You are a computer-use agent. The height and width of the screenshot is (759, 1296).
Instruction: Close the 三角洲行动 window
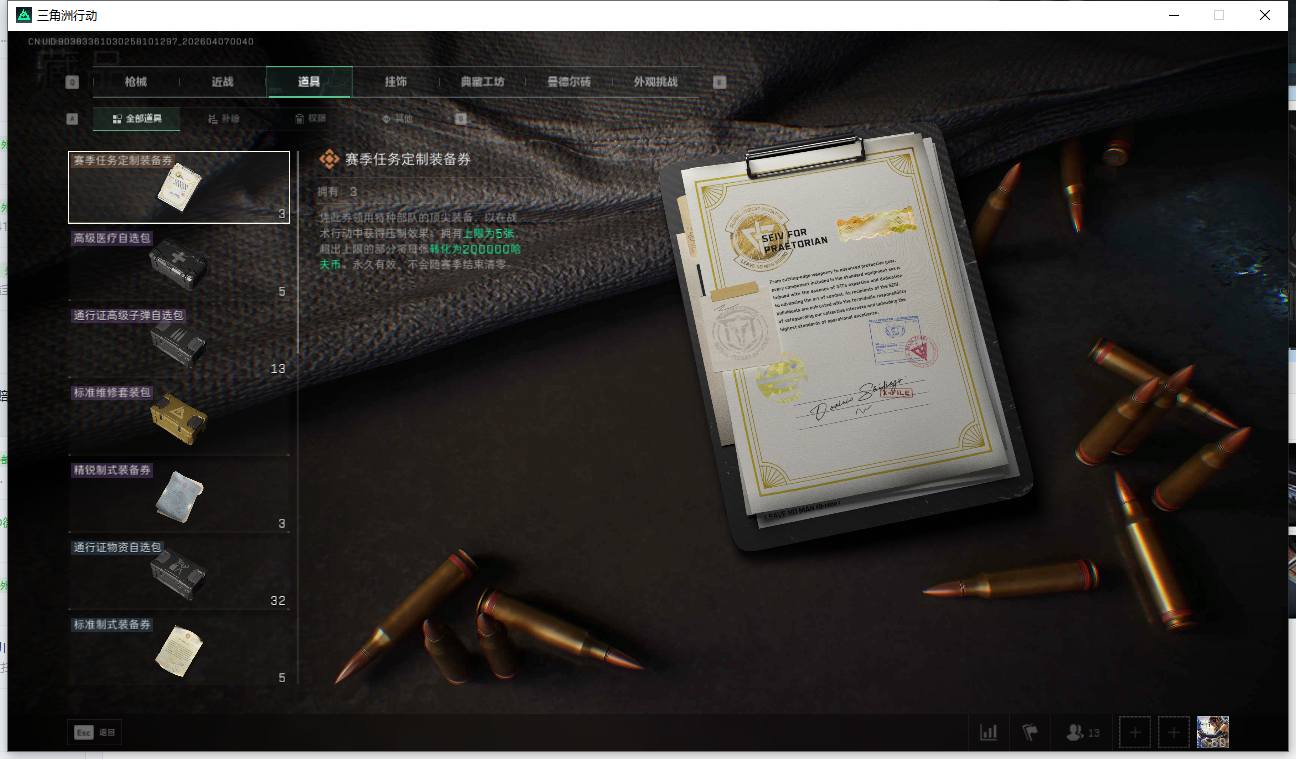pos(1265,15)
